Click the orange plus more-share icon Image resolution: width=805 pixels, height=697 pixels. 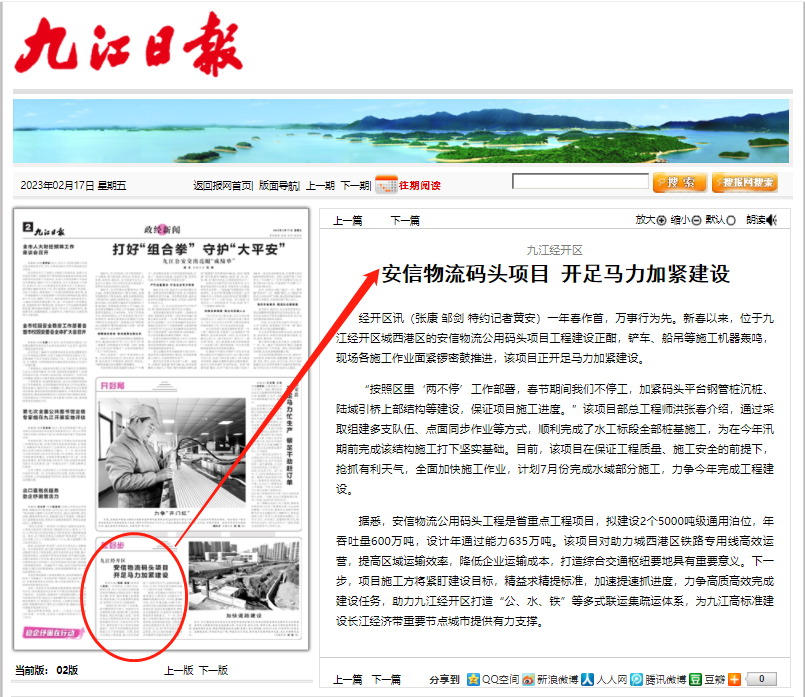click(735, 679)
